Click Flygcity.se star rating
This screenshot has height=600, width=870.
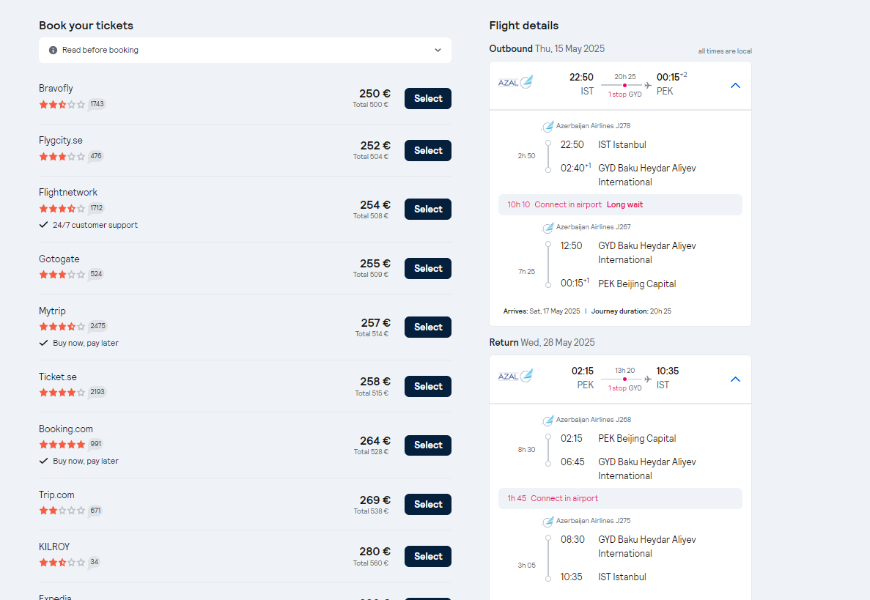[62, 157]
